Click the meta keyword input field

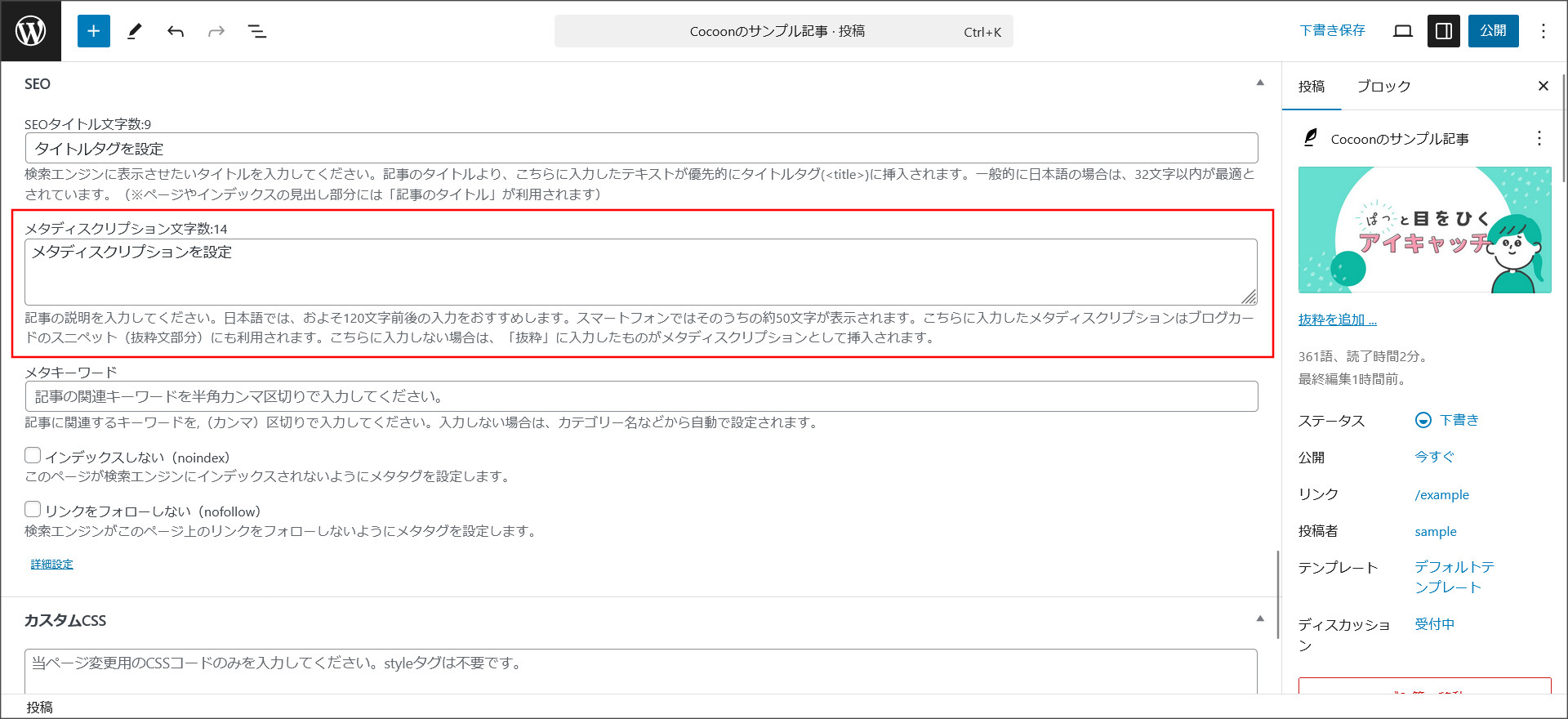click(x=641, y=396)
